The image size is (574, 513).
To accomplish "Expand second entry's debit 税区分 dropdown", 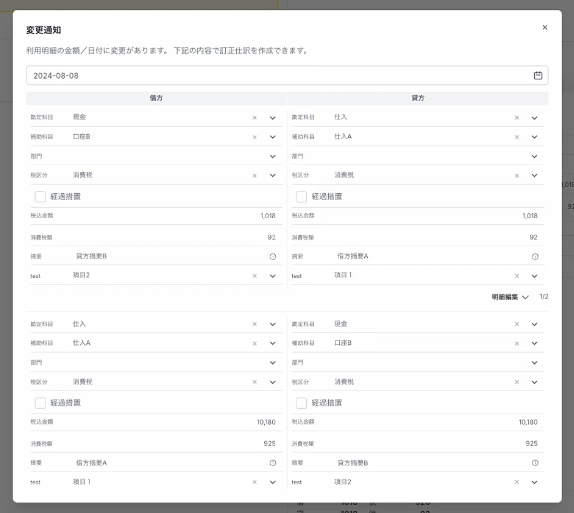I will click(x=273, y=382).
